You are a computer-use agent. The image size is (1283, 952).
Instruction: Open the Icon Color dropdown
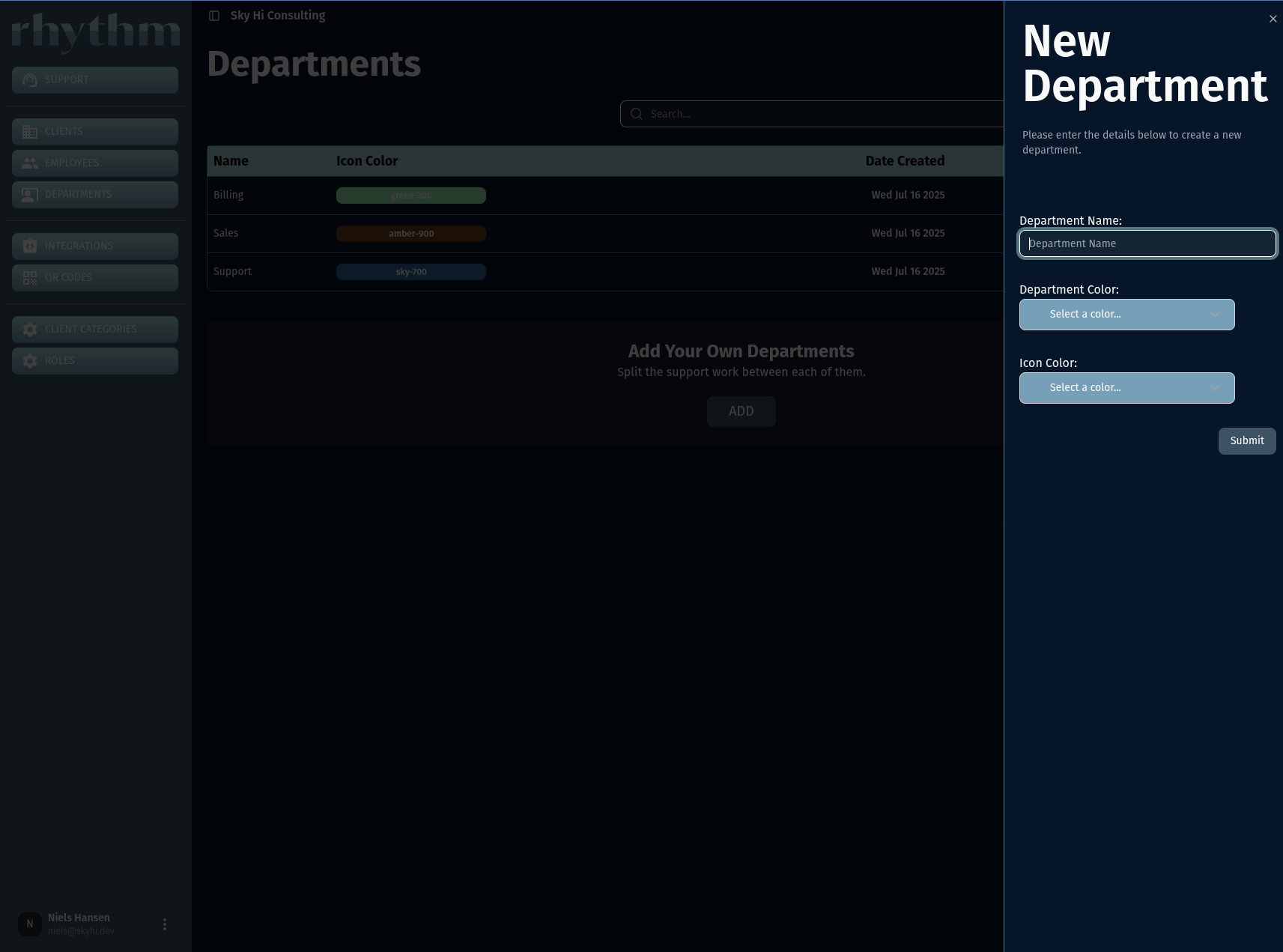click(x=1126, y=387)
